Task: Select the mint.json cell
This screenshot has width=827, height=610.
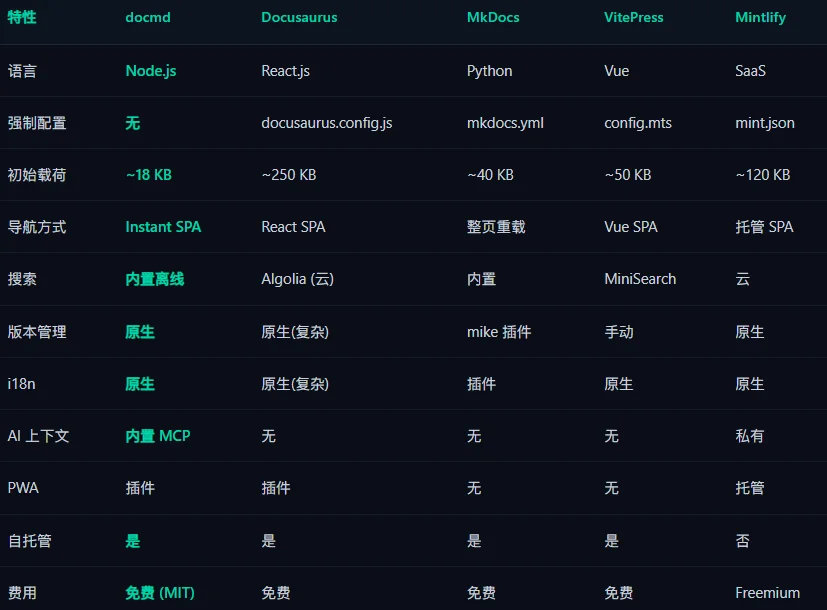Action: tap(765, 123)
